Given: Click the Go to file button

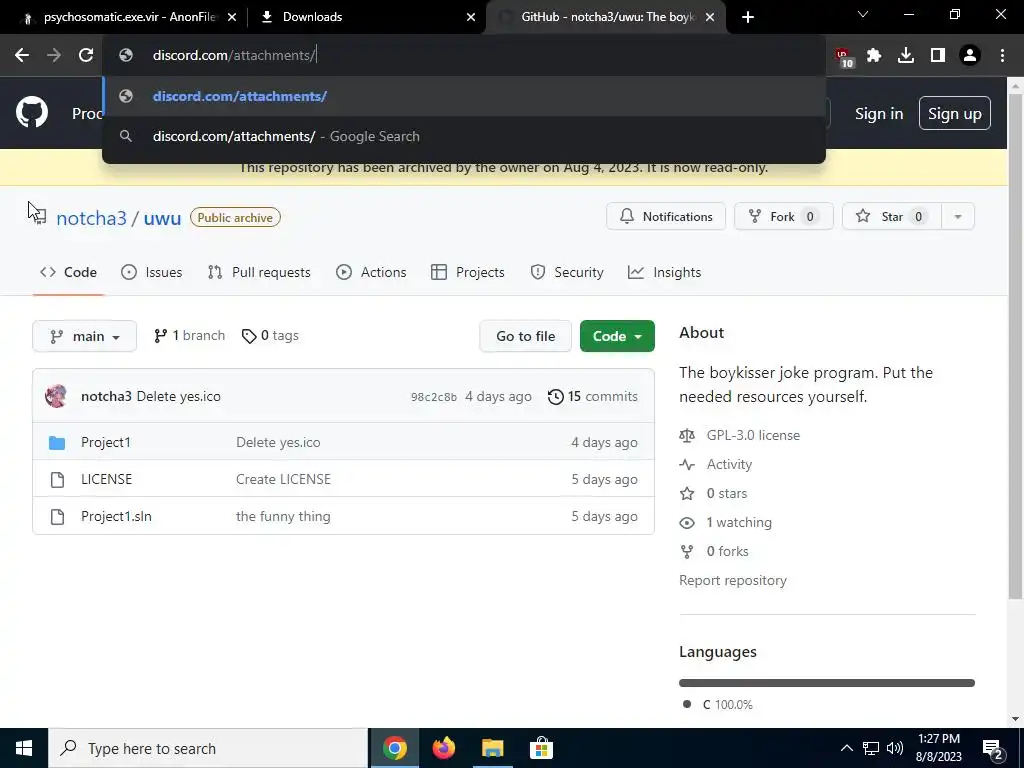Looking at the screenshot, I should pyautogui.click(x=525, y=336).
